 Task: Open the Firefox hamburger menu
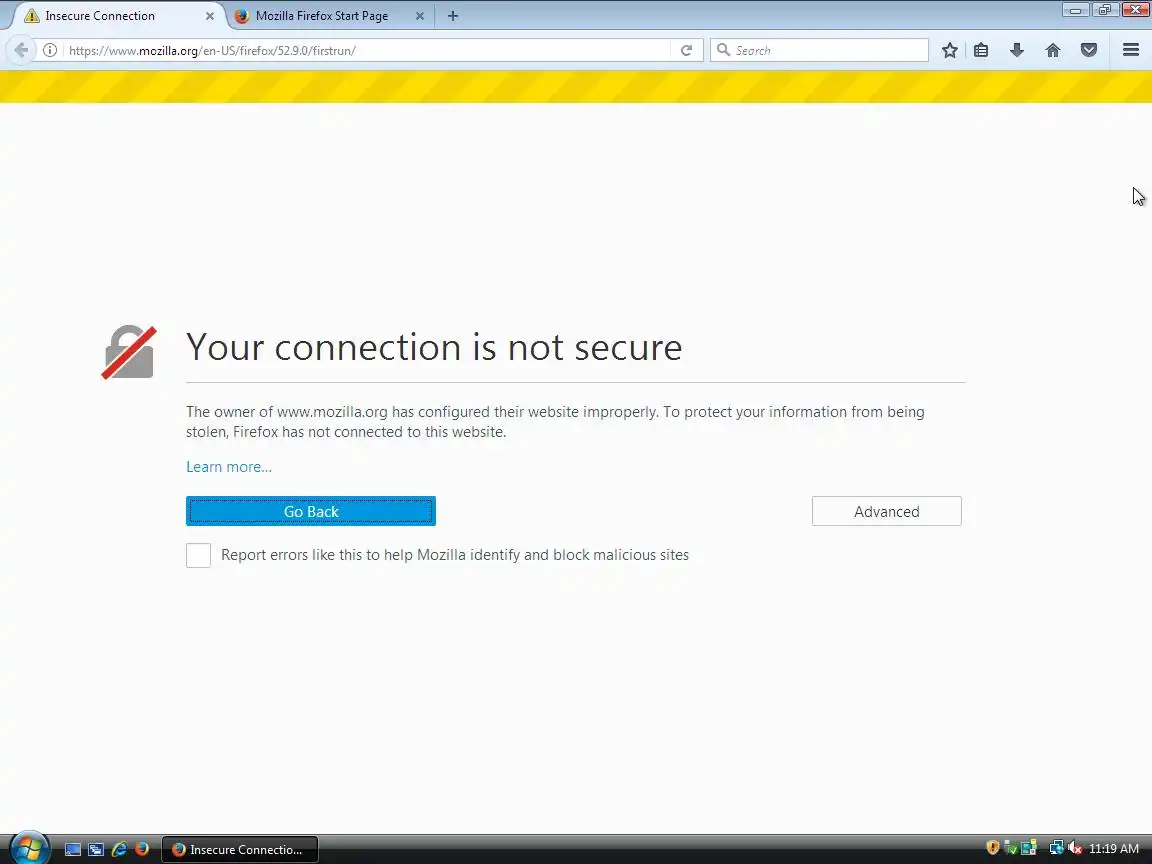tap(1131, 50)
